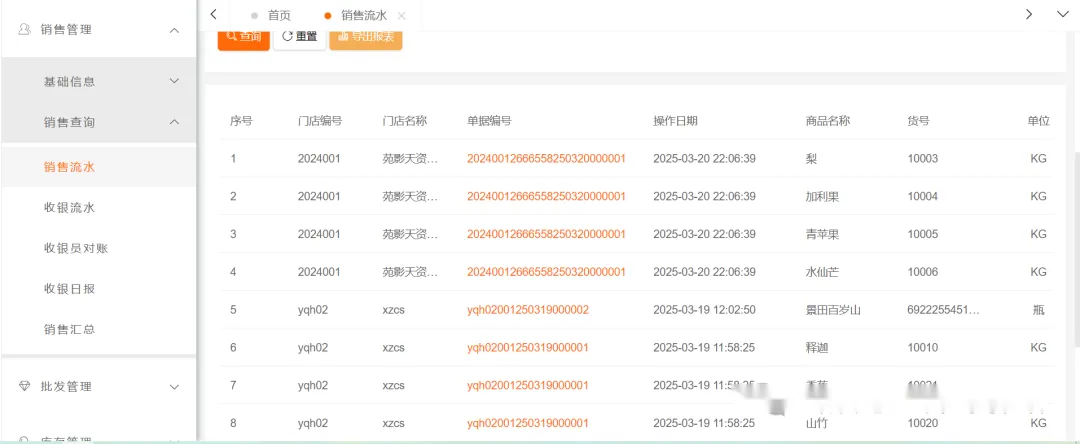This screenshot has width=1080, height=444.
Task: Click store name 苑影天资… in row 1
Action: [411, 158]
